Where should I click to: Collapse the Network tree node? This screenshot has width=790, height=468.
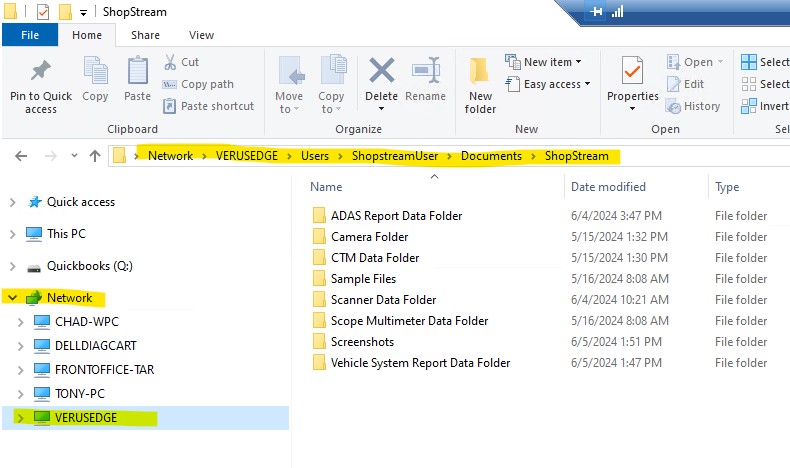12,298
